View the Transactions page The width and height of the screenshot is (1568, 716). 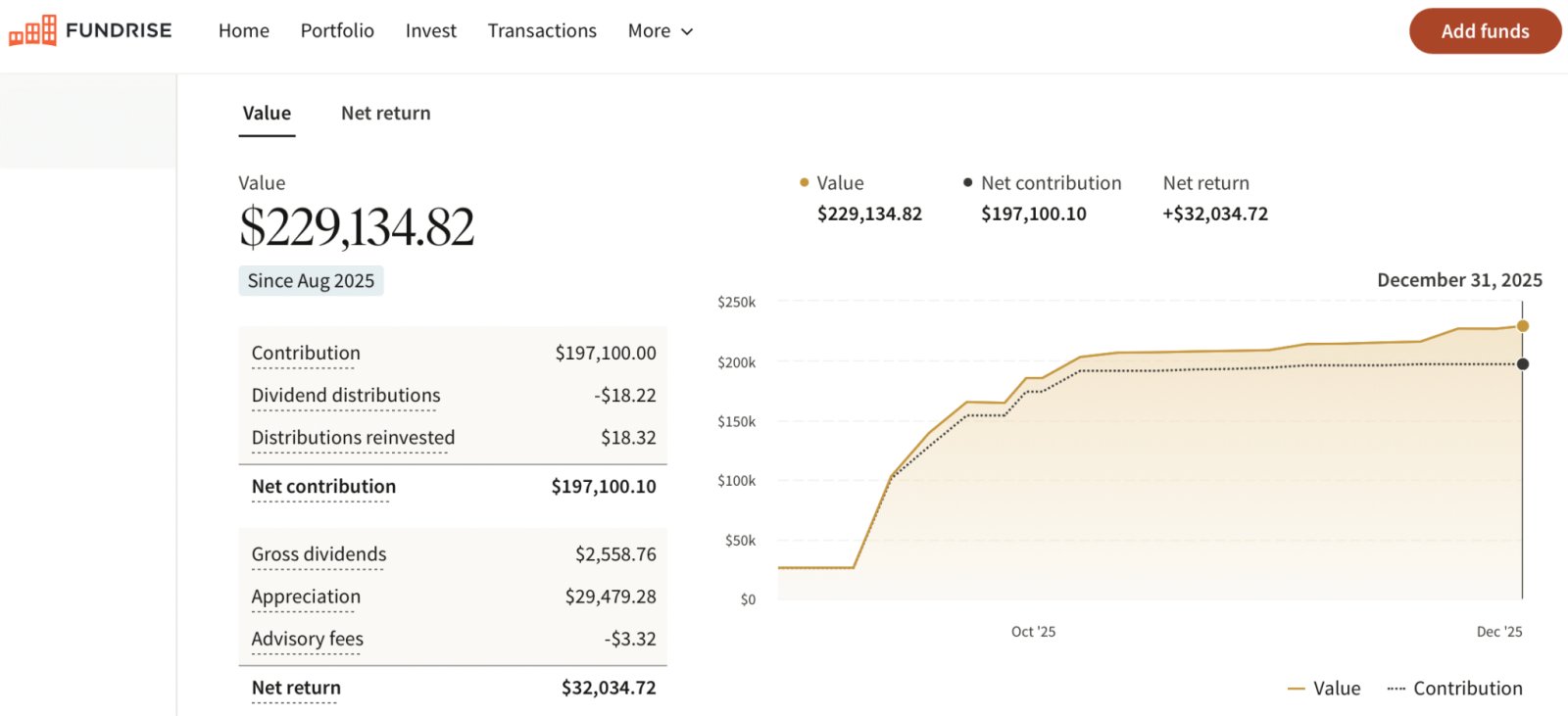(542, 31)
